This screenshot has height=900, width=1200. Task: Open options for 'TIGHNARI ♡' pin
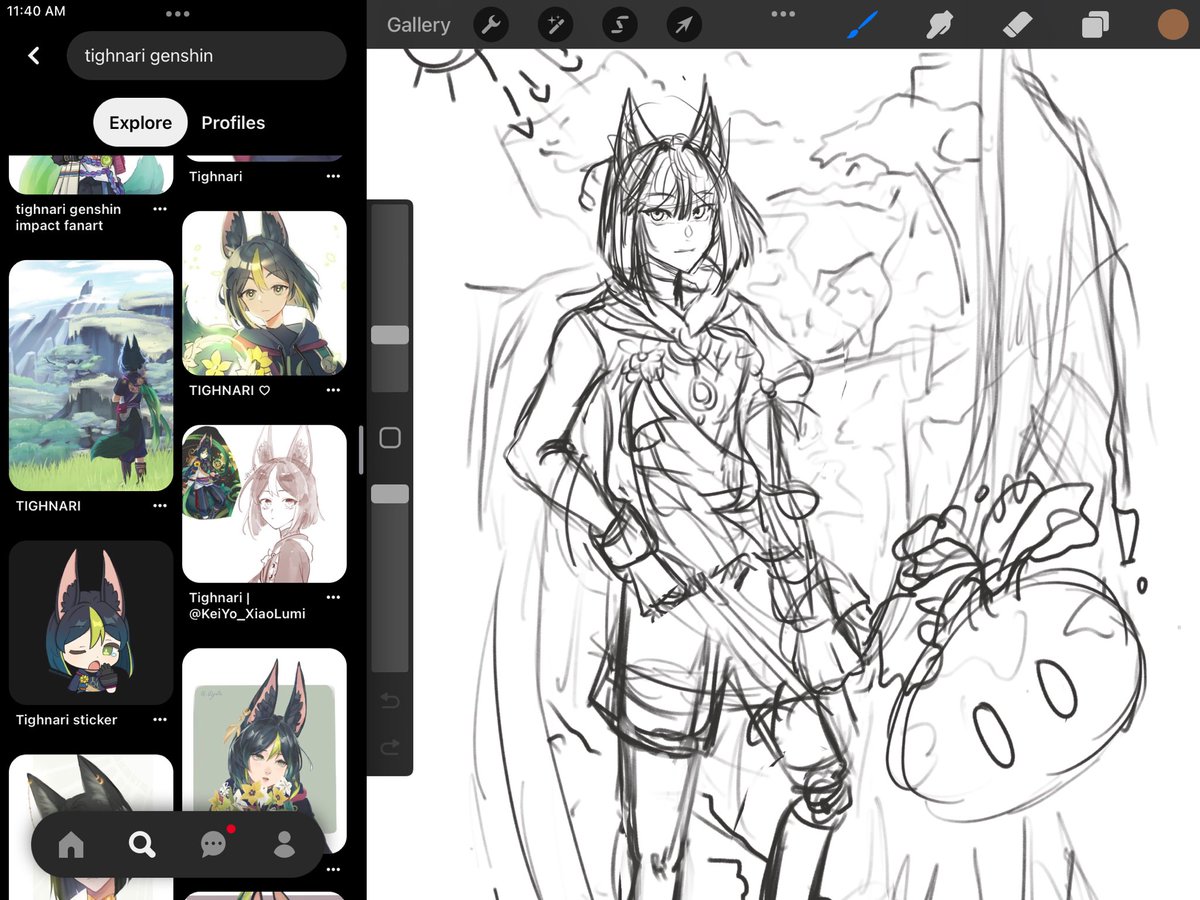333,391
